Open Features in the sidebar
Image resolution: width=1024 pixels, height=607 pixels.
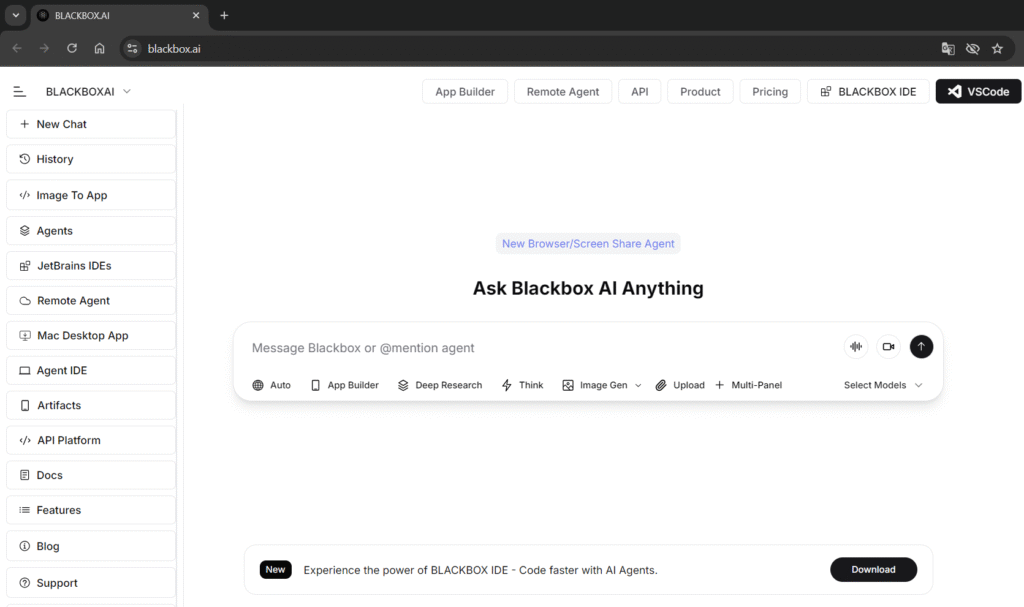[x=91, y=510]
